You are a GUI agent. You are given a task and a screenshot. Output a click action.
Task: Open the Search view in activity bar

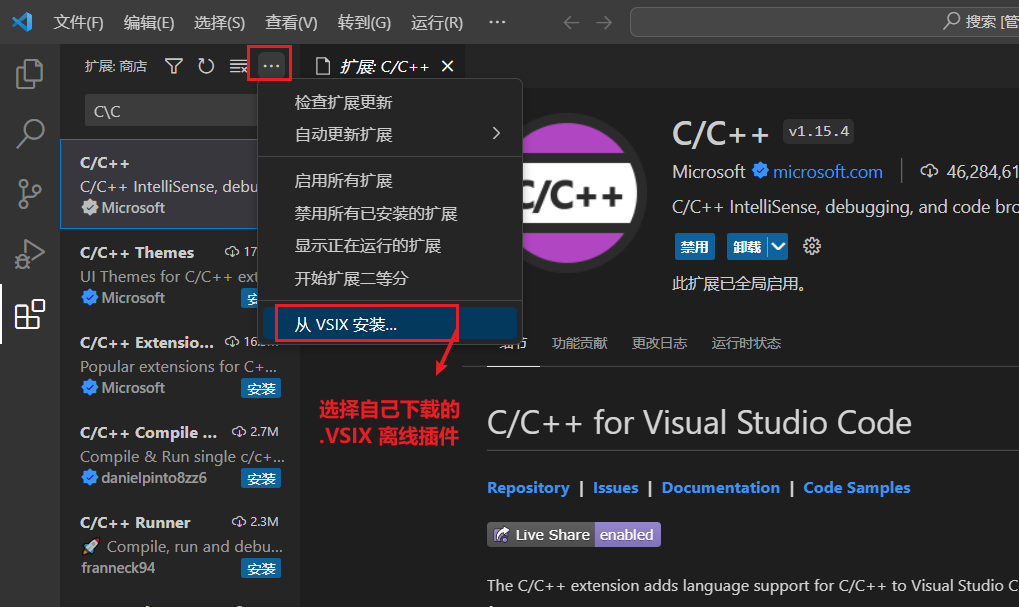[x=30, y=134]
